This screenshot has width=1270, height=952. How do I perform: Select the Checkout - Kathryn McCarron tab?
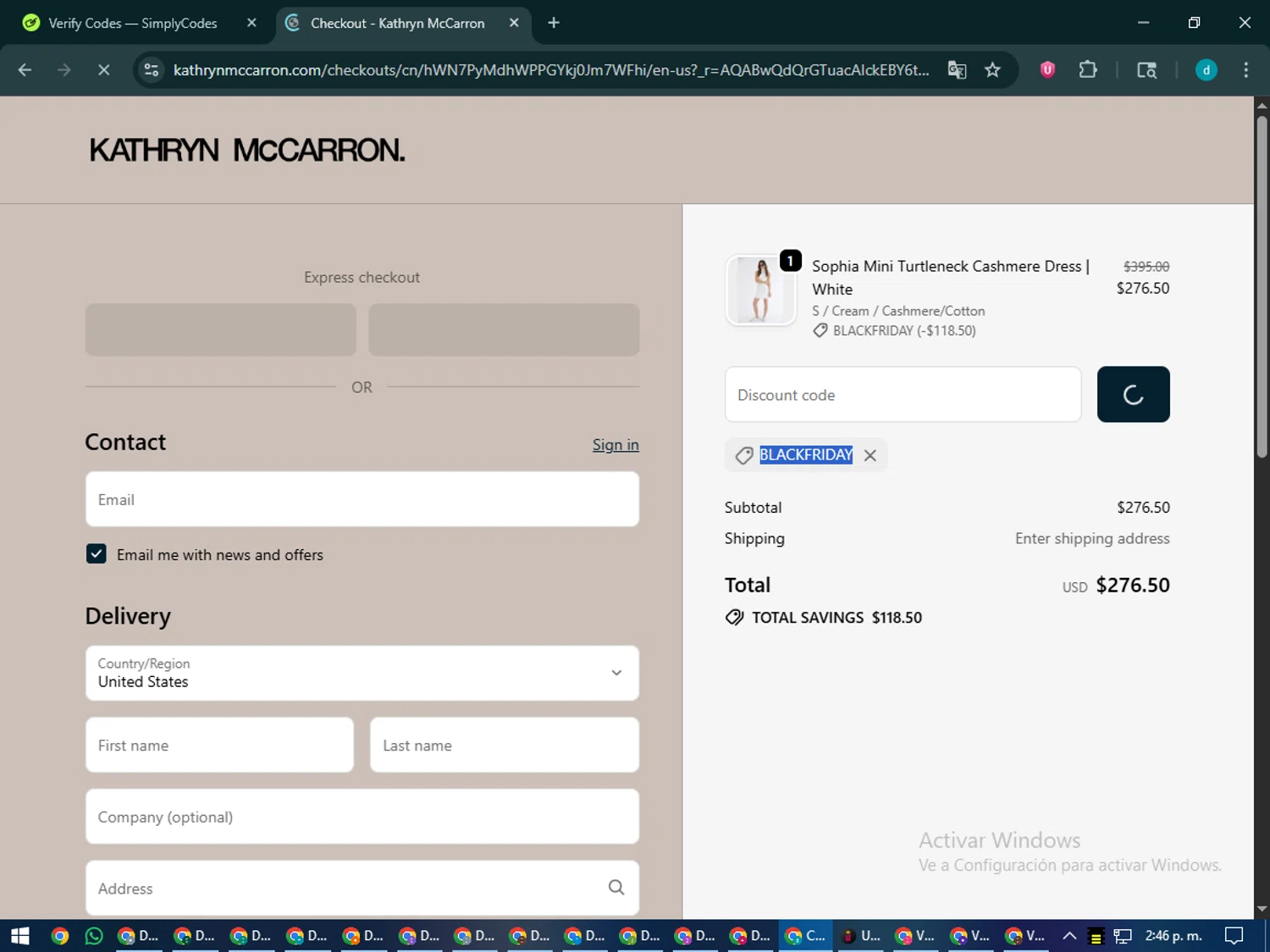point(398,23)
